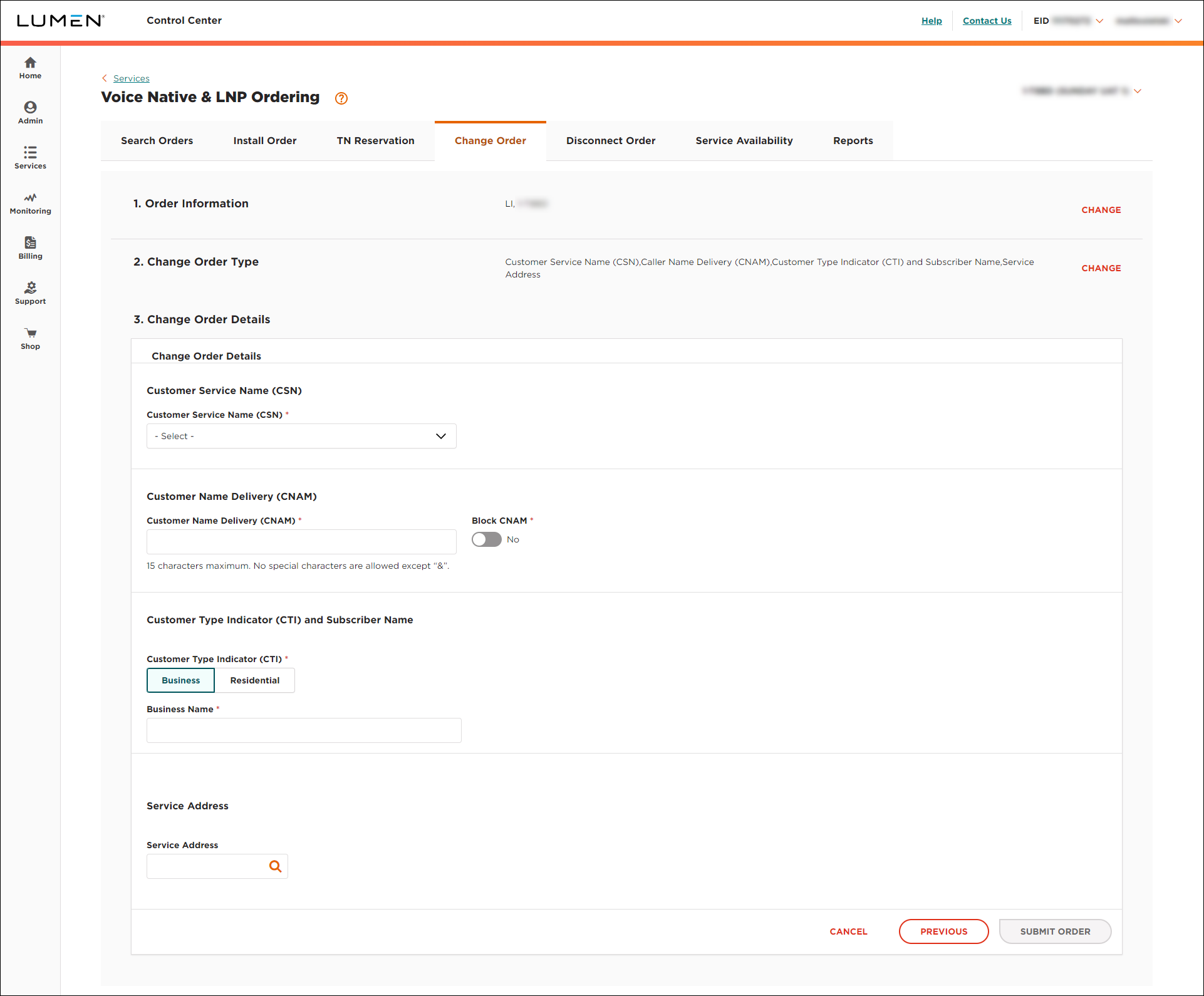The width and height of the screenshot is (1204, 996).
Task: Go back via Services breadcrumb link
Action: 132,78
